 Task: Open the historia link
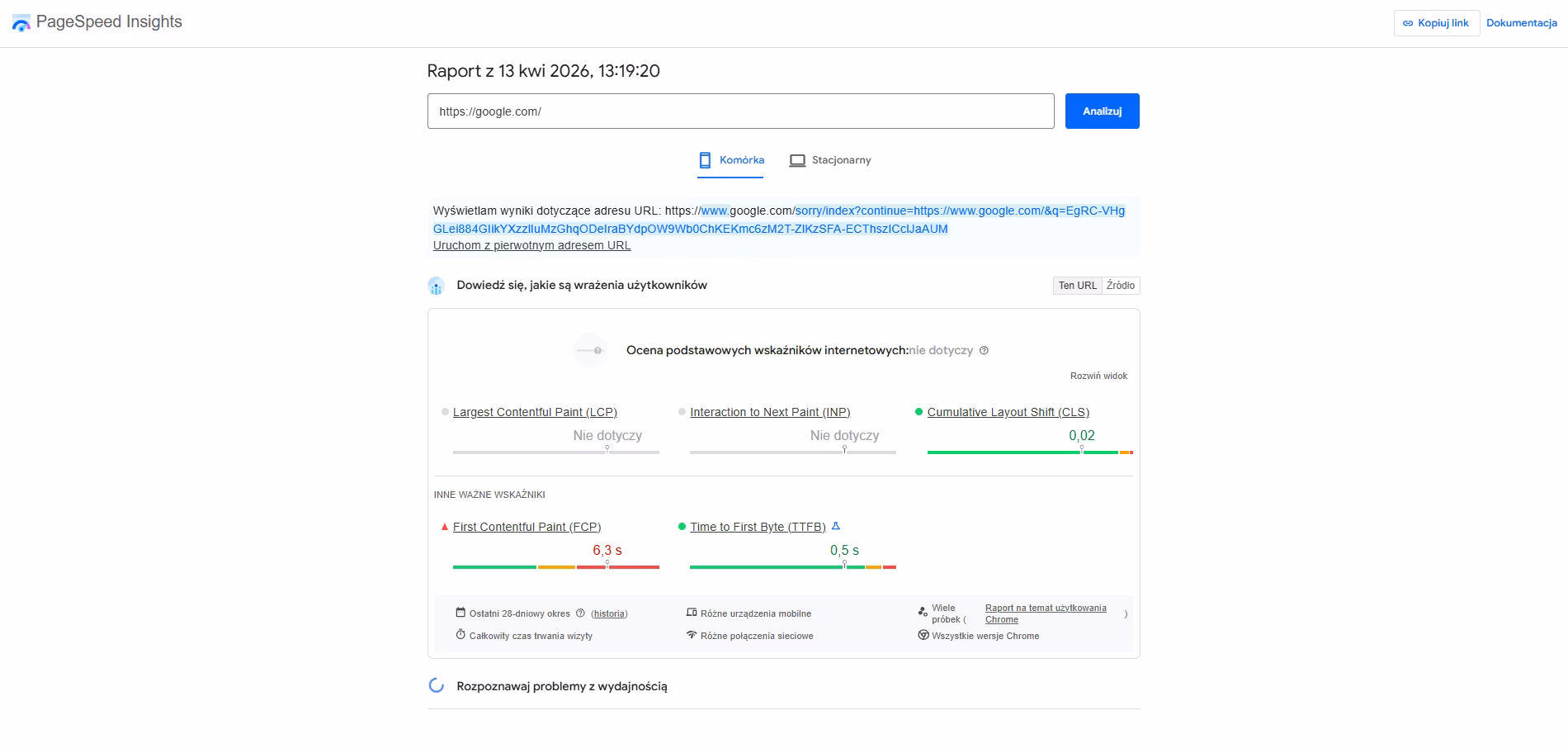(x=609, y=613)
